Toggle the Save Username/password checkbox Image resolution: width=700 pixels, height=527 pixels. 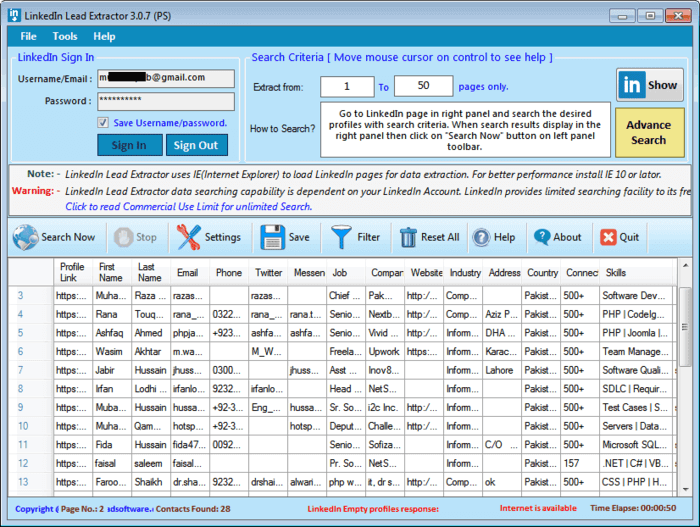(x=103, y=123)
